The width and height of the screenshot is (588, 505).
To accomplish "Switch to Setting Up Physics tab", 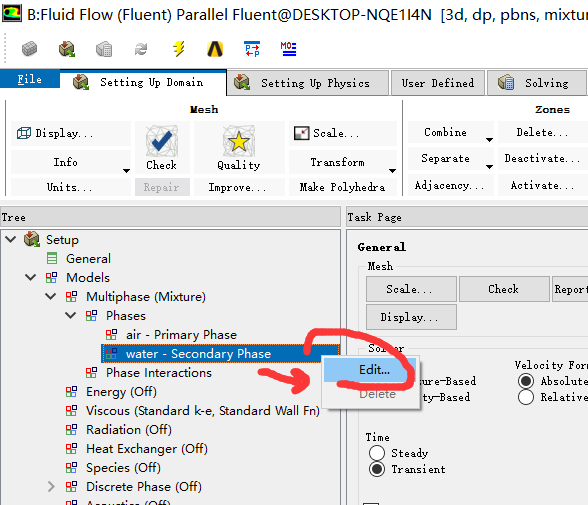I will click(308, 83).
